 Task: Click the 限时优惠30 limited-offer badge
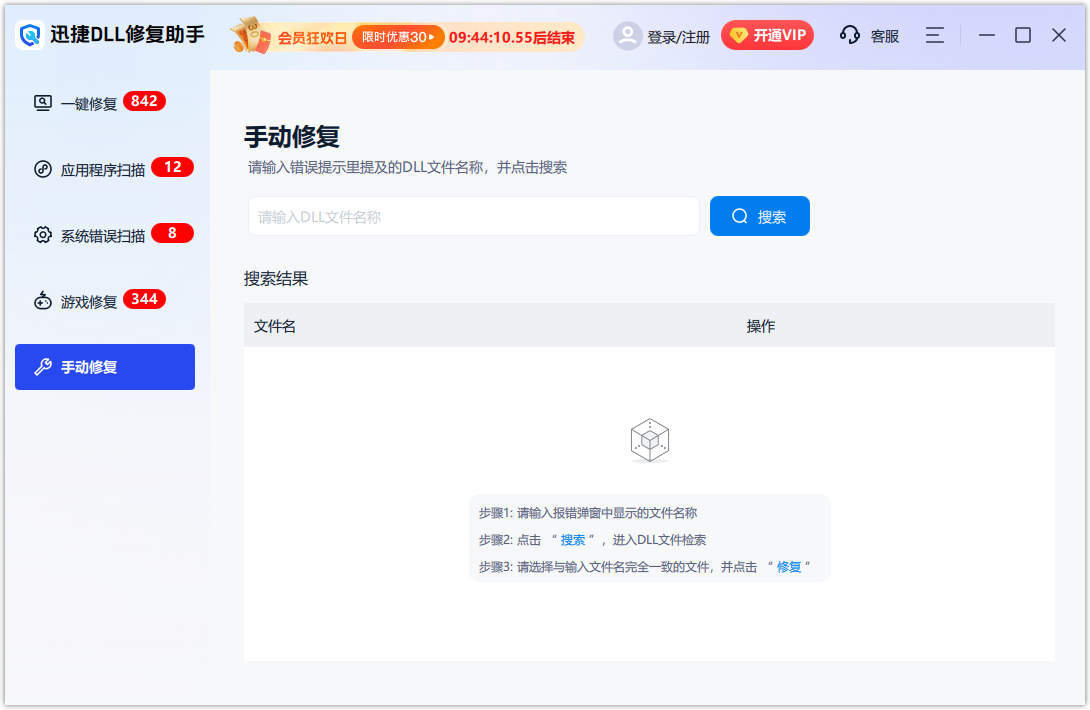(398, 36)
